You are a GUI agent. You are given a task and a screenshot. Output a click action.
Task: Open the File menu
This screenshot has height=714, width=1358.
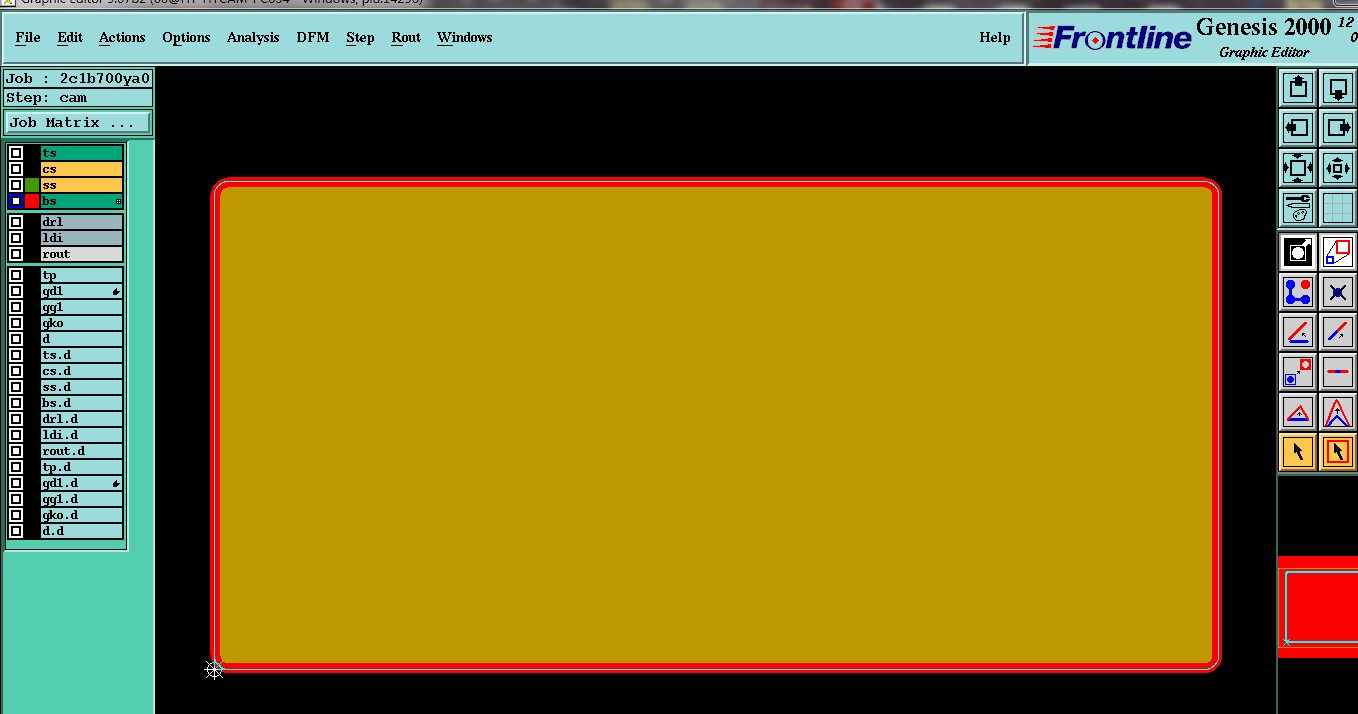coord(28,37)
